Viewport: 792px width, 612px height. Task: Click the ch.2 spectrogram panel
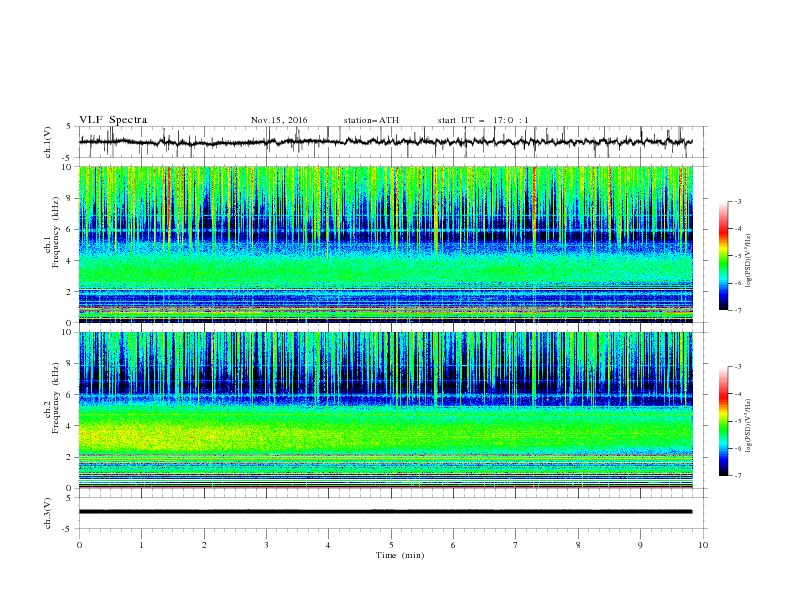pos(385,410)
